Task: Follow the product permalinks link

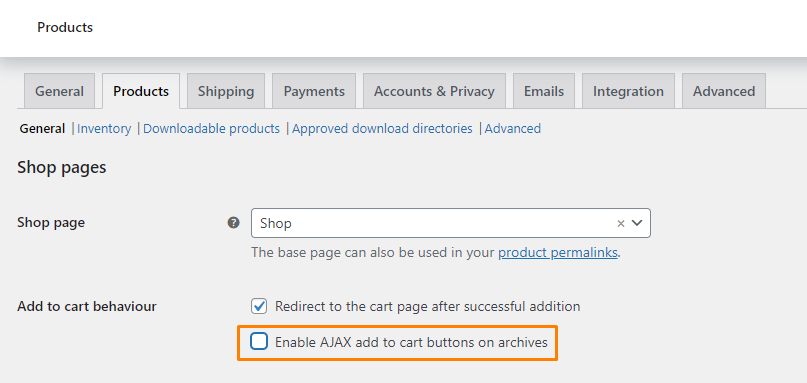Action: pyautogui.click(x=558, y=253)
